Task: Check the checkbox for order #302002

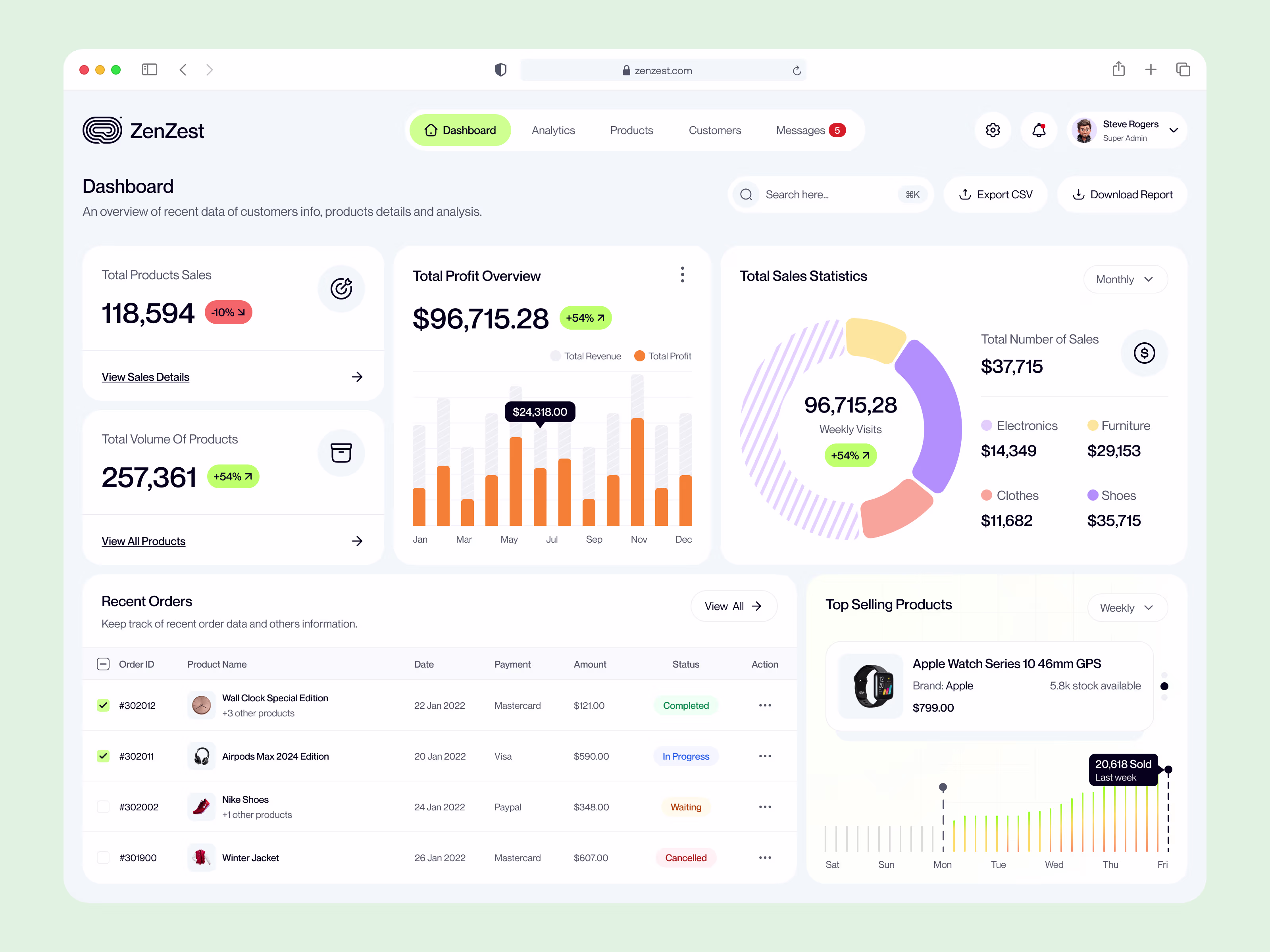Action: [103, 806]
